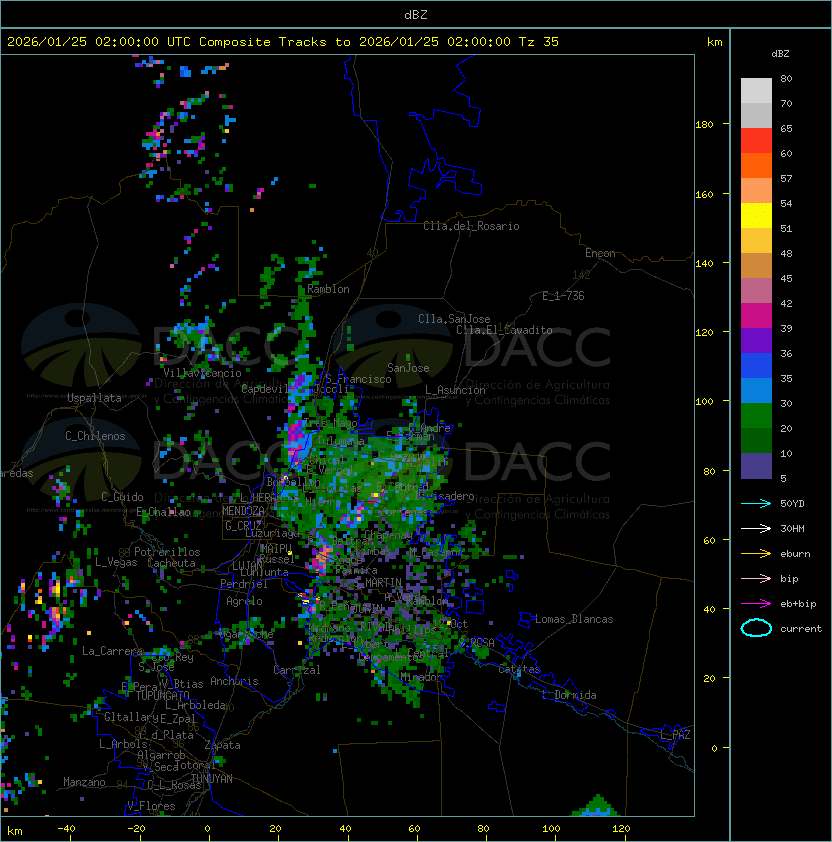Click the 'Catitas' map label
832x842 pixels.
(519, 670)
